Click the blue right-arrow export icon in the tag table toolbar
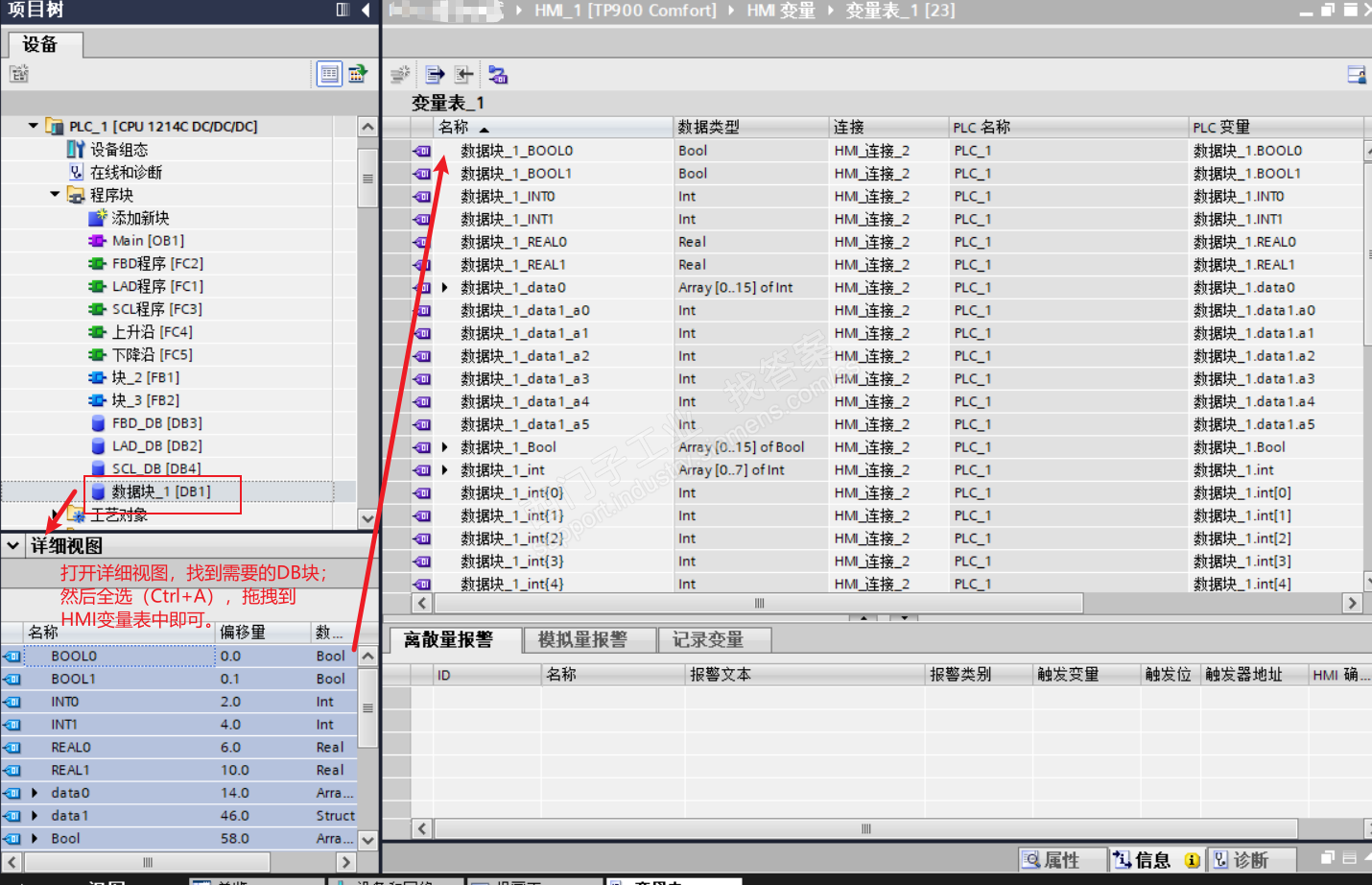This screenshot has height=885, width=1372. coord(435,74)
